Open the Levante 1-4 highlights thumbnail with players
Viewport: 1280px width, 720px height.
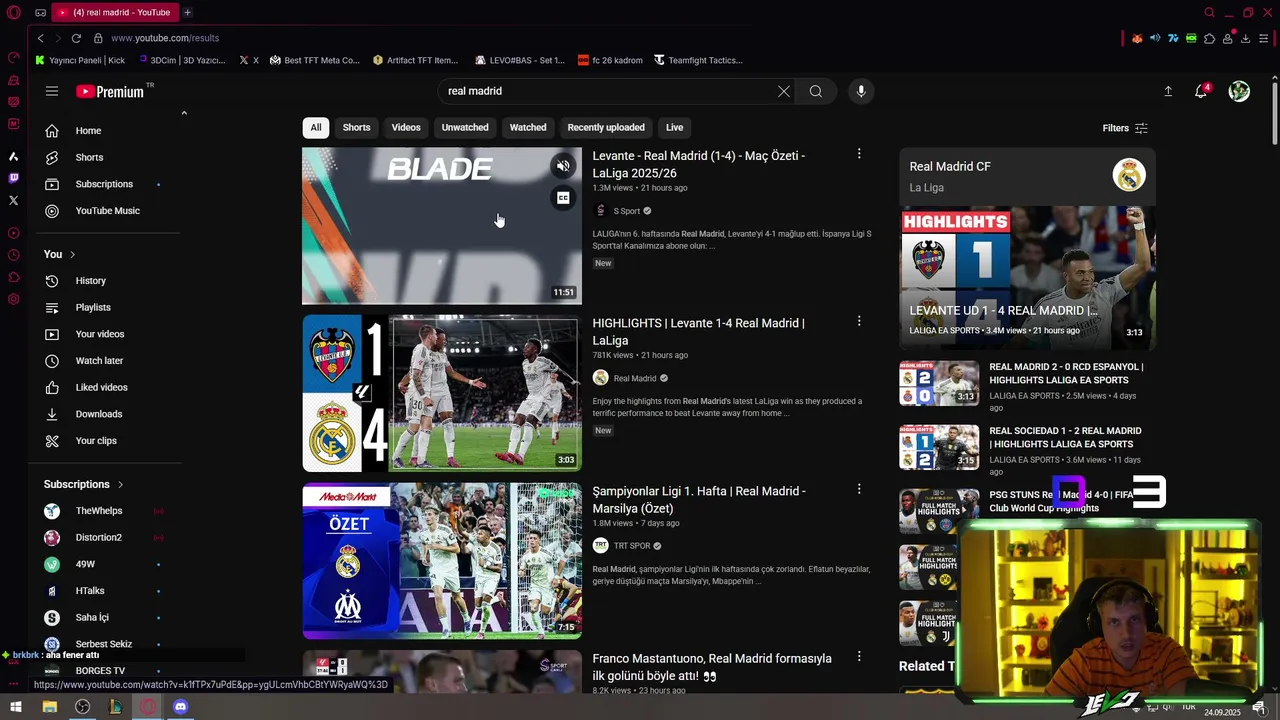click(x=442, y=393)
